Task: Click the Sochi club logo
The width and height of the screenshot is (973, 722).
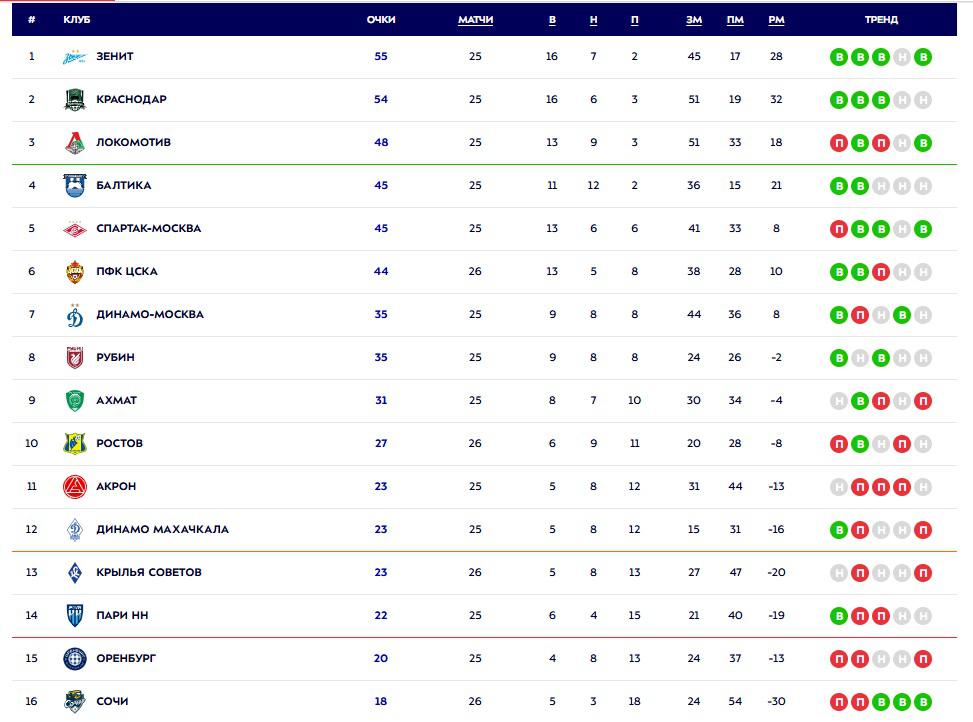Action: pyautogui.click(x=75, y=702)
